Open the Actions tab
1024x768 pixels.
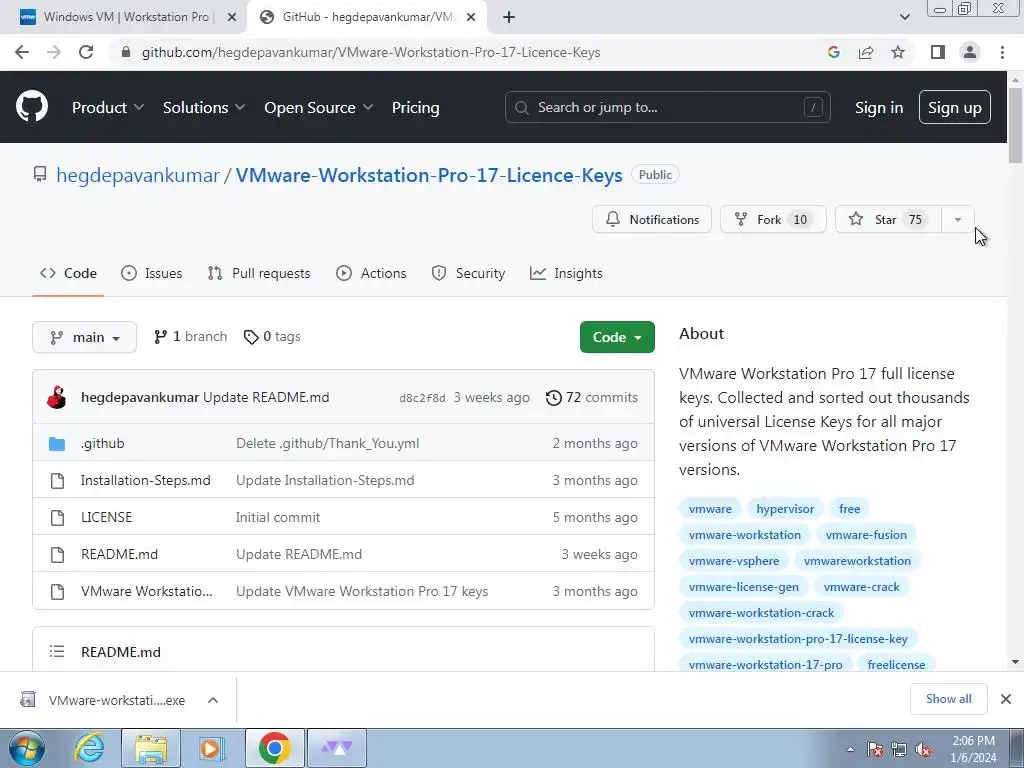click(x=371, y=274)
